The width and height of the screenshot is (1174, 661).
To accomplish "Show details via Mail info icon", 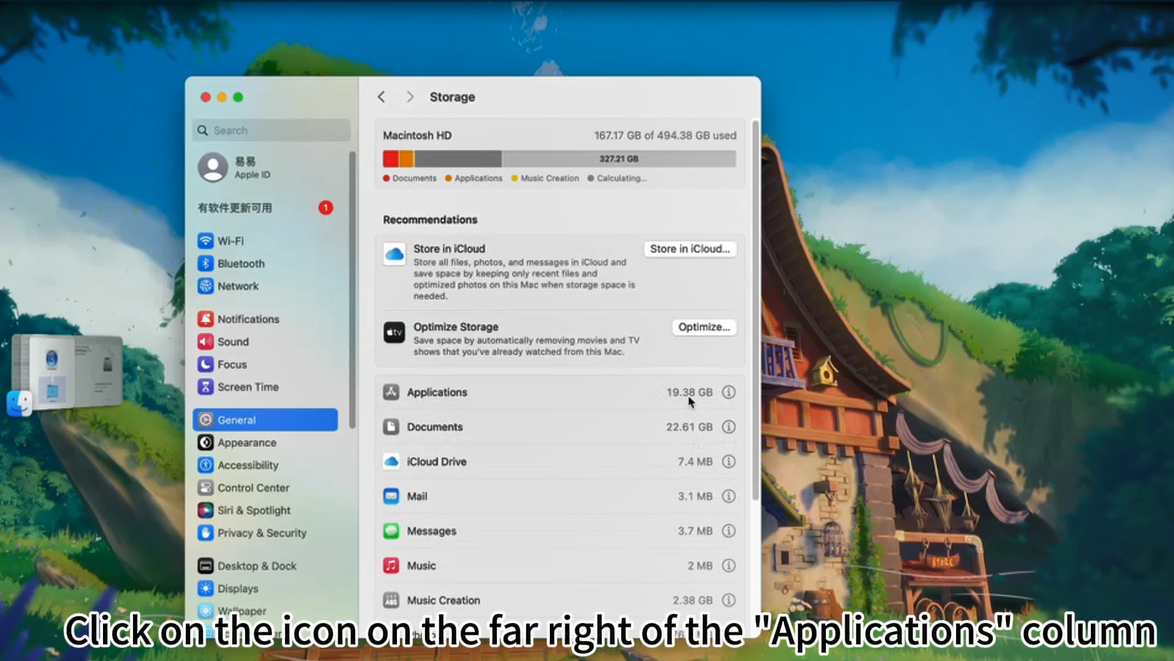I will pyautogui.click(x=729, y=496).
